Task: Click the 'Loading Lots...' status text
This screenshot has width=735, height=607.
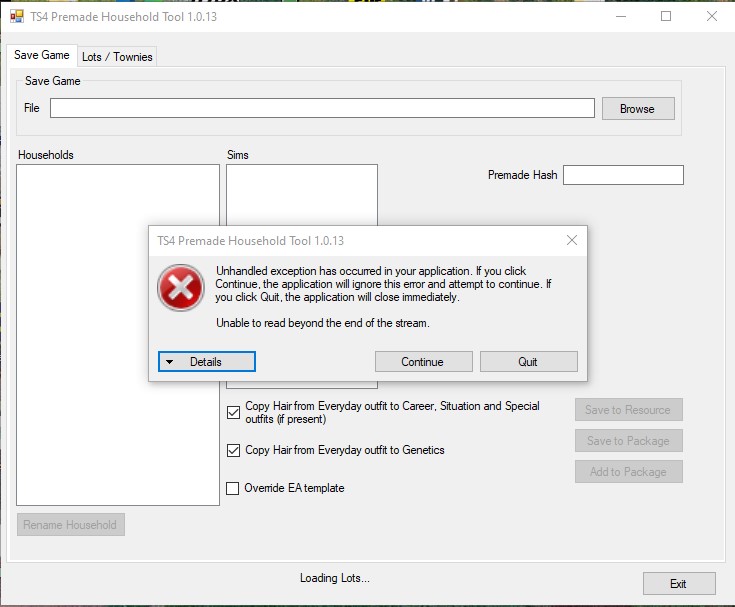Action: pyautogui.click(x=335, y=578)
